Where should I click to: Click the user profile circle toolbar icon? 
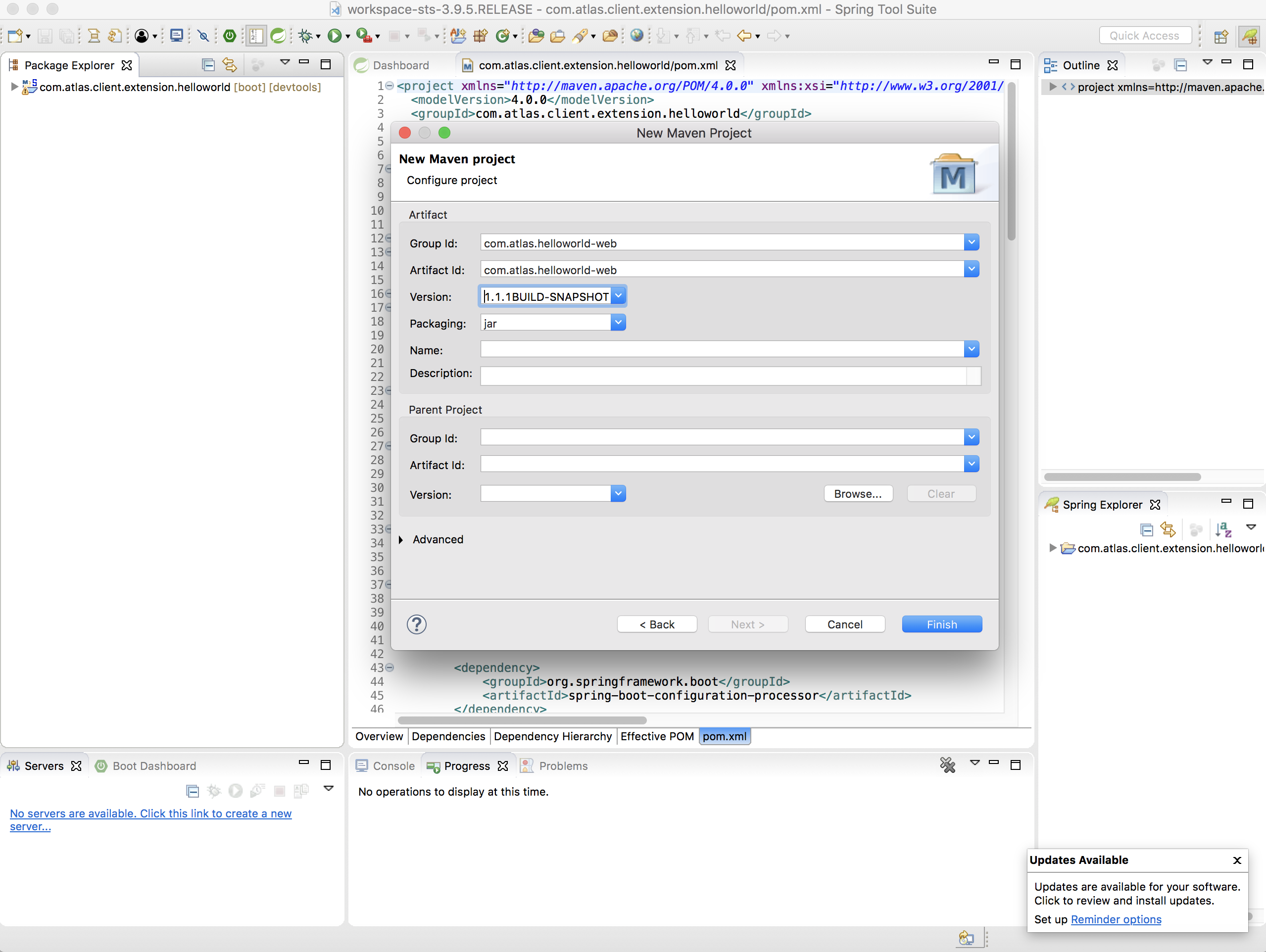point(142,36)
